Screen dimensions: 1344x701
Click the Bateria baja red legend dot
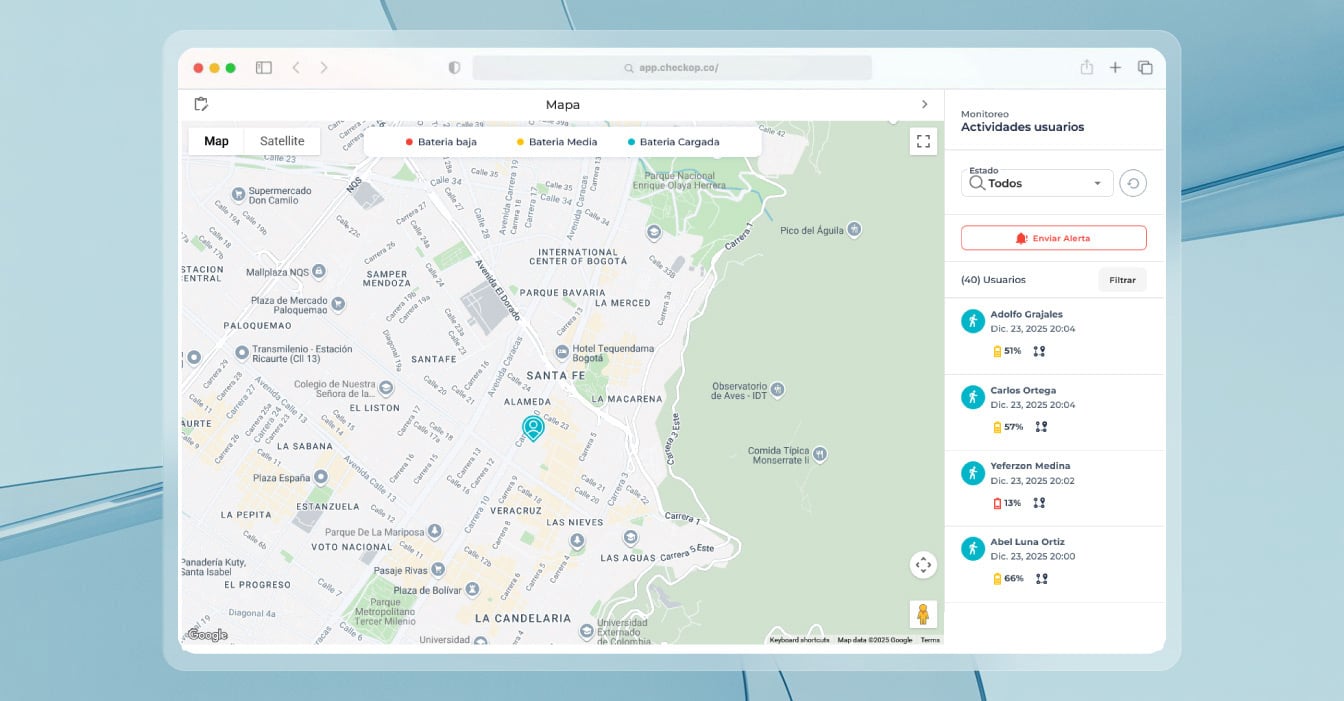point(409,142)
